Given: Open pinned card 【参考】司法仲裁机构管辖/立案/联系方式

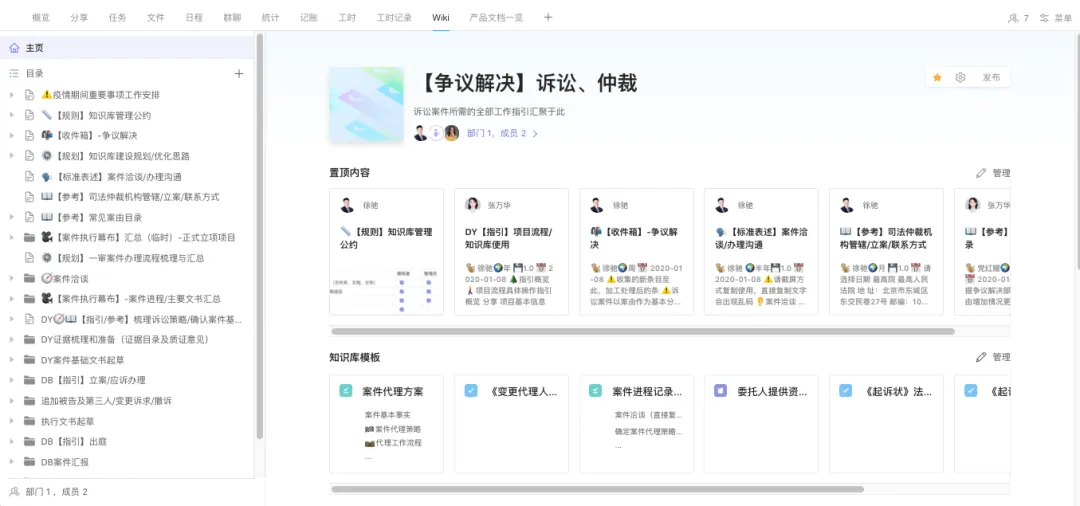Looking at the screenshot, I should coord(886,252).
